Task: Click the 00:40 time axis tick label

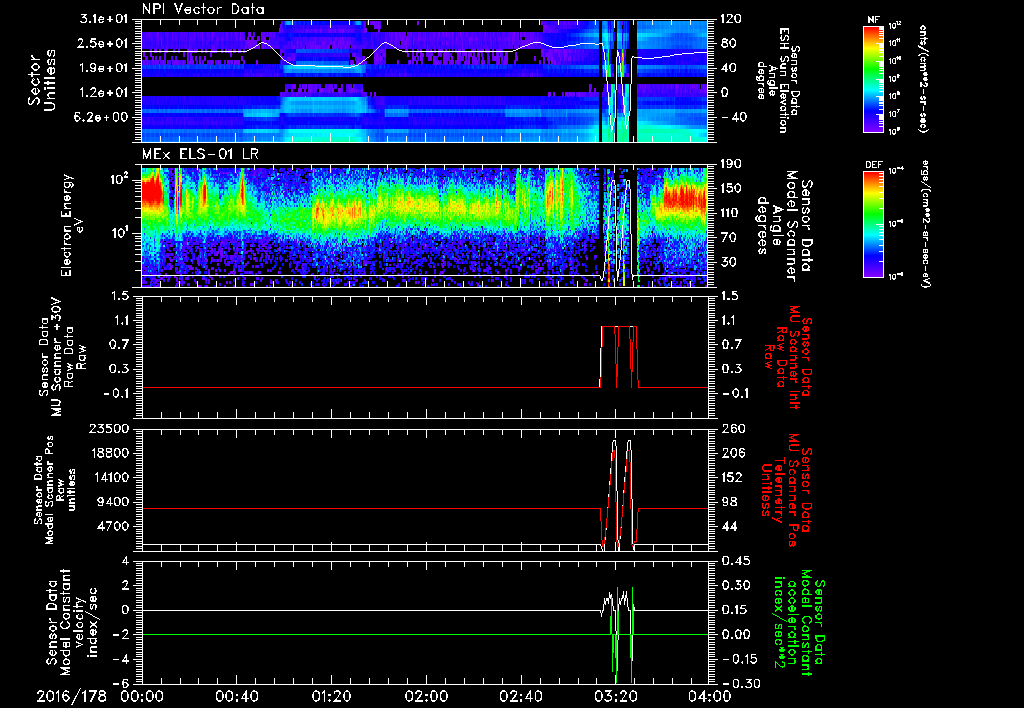Action: 236,696
